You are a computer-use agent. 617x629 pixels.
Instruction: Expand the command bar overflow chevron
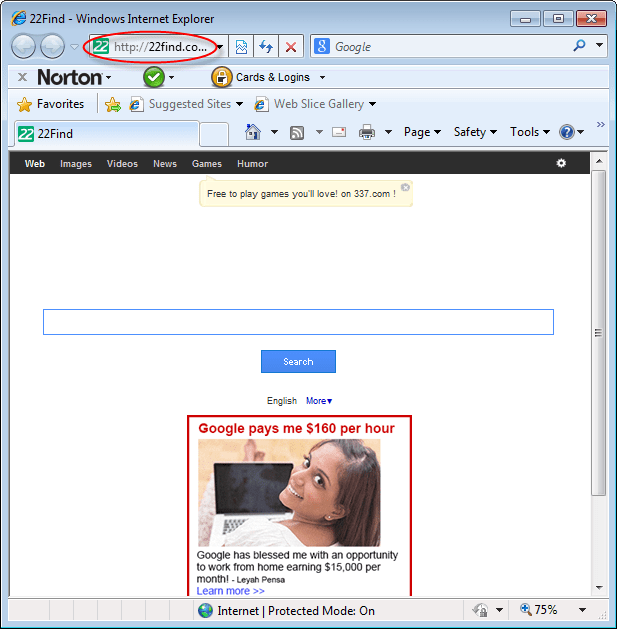tap(601, 124)
